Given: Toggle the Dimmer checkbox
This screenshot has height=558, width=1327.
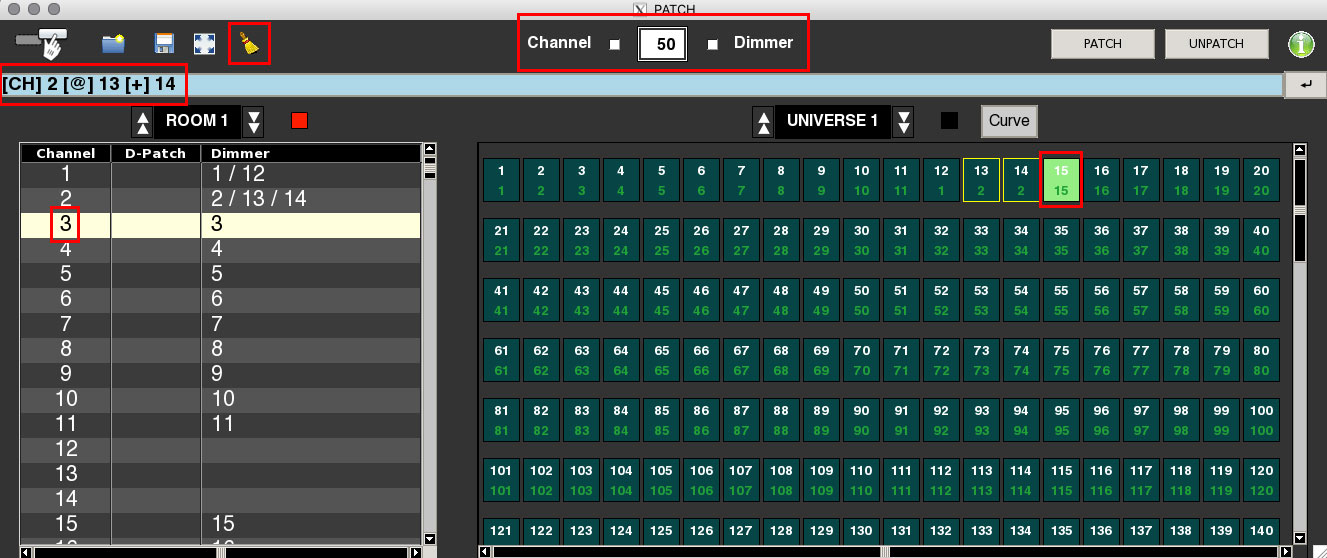Looking at the screenshot, I should coord(713,44).
